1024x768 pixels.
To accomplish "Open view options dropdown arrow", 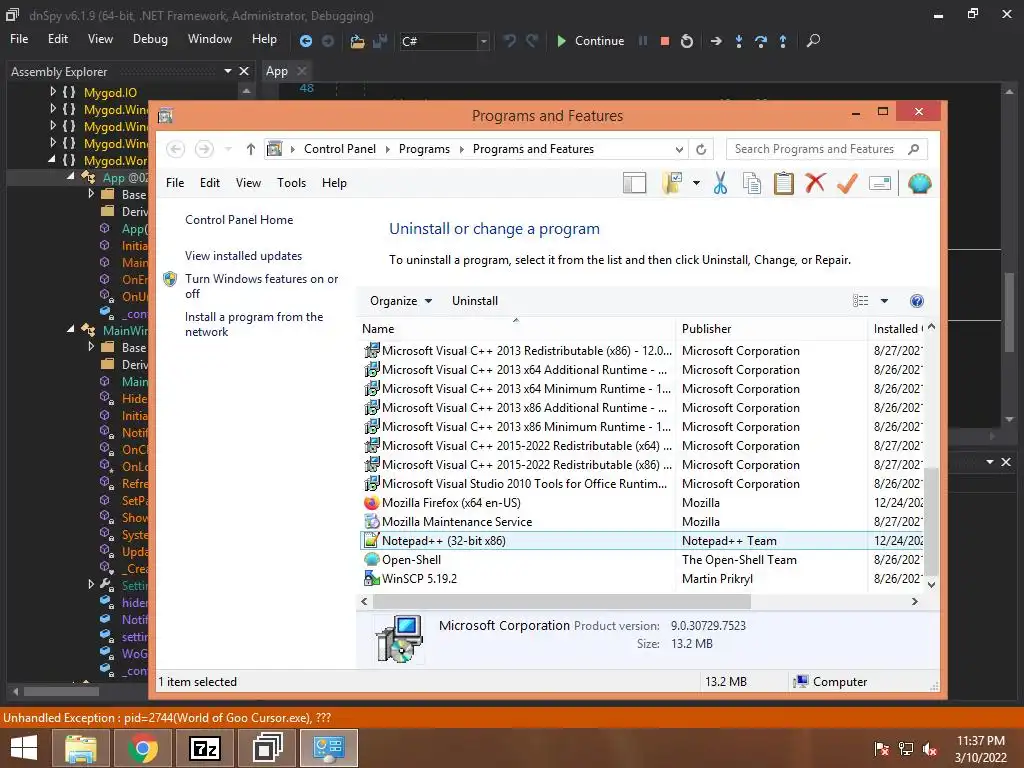I will click(x=884, y=301).
